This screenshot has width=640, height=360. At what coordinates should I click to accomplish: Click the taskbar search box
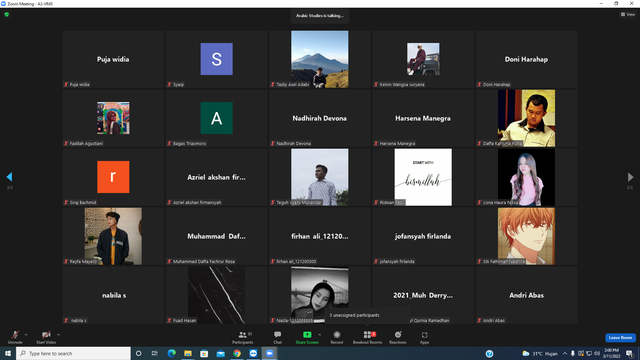73,353
